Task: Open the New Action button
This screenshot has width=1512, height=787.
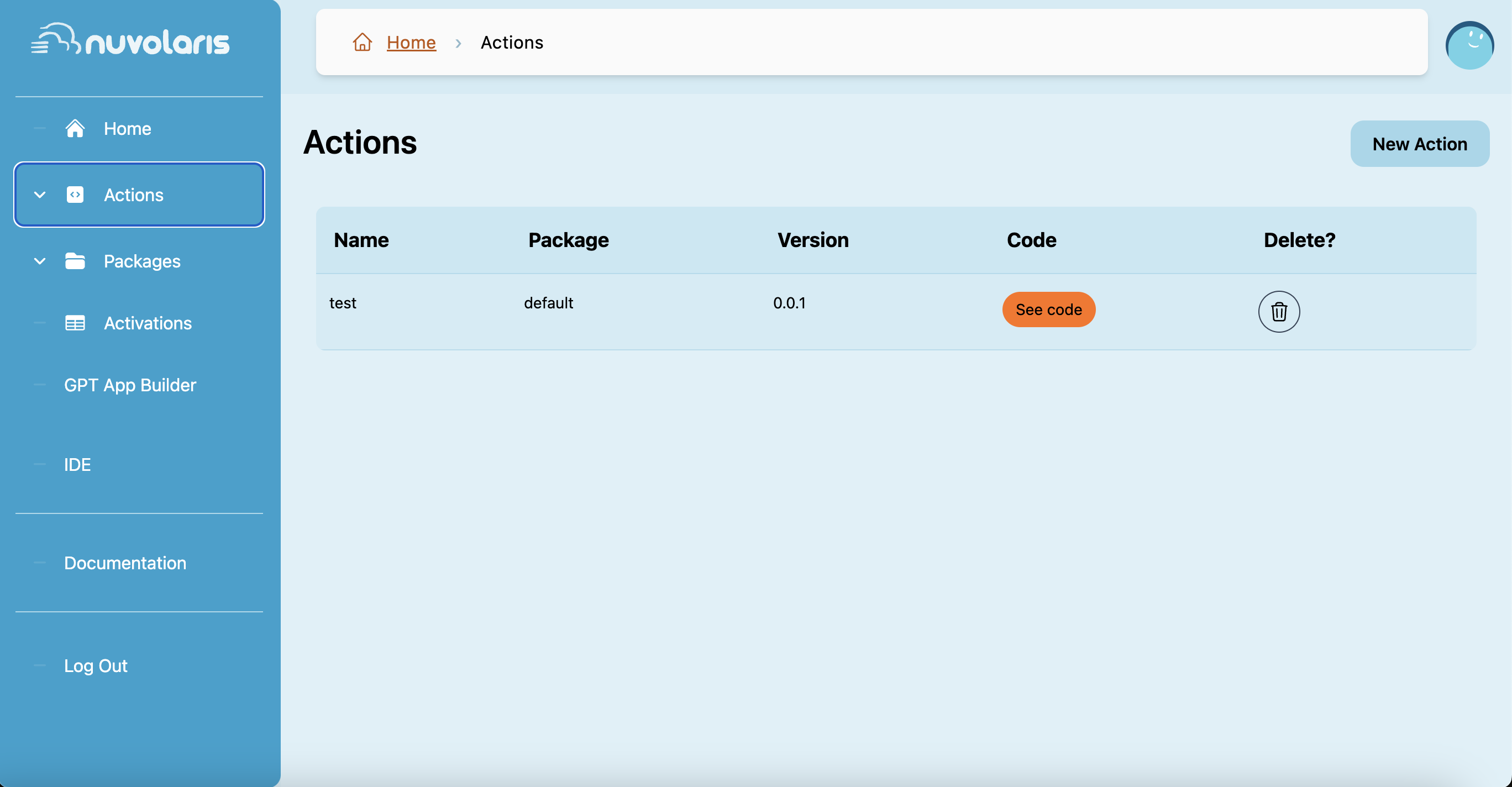Action: coord(1419,144)
